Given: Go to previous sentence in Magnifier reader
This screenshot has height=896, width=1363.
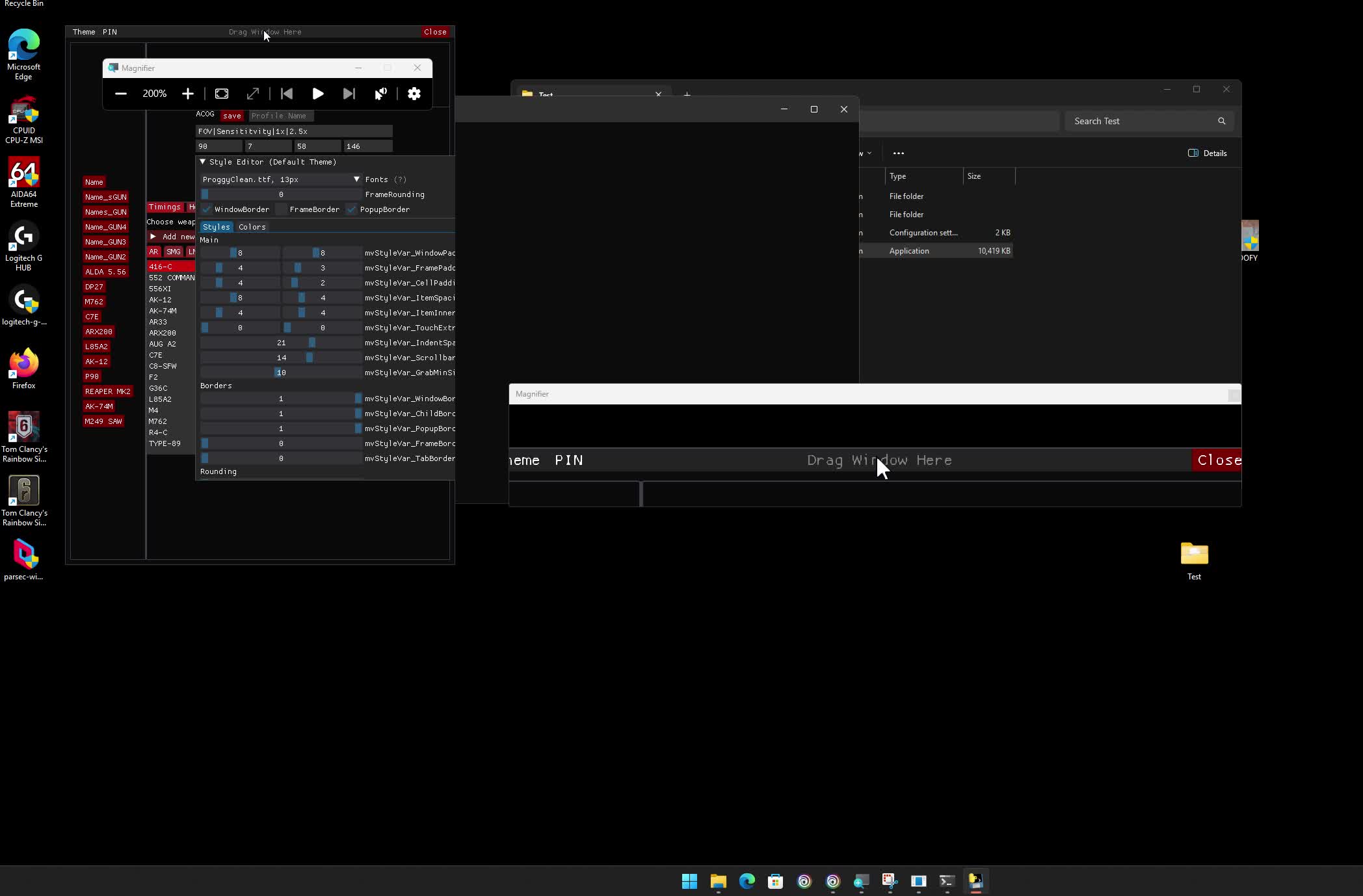Looking at the screenshot, I should pos(286,94).
